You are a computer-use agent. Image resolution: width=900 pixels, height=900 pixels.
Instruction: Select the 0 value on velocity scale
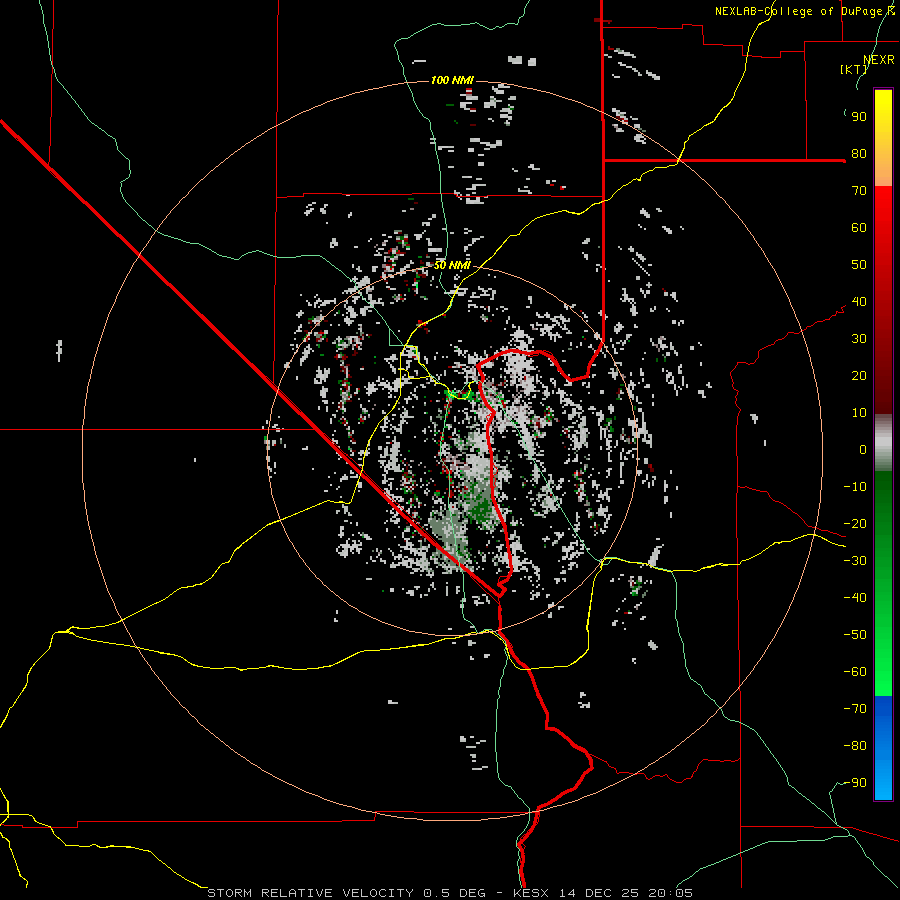pos(863,450)
